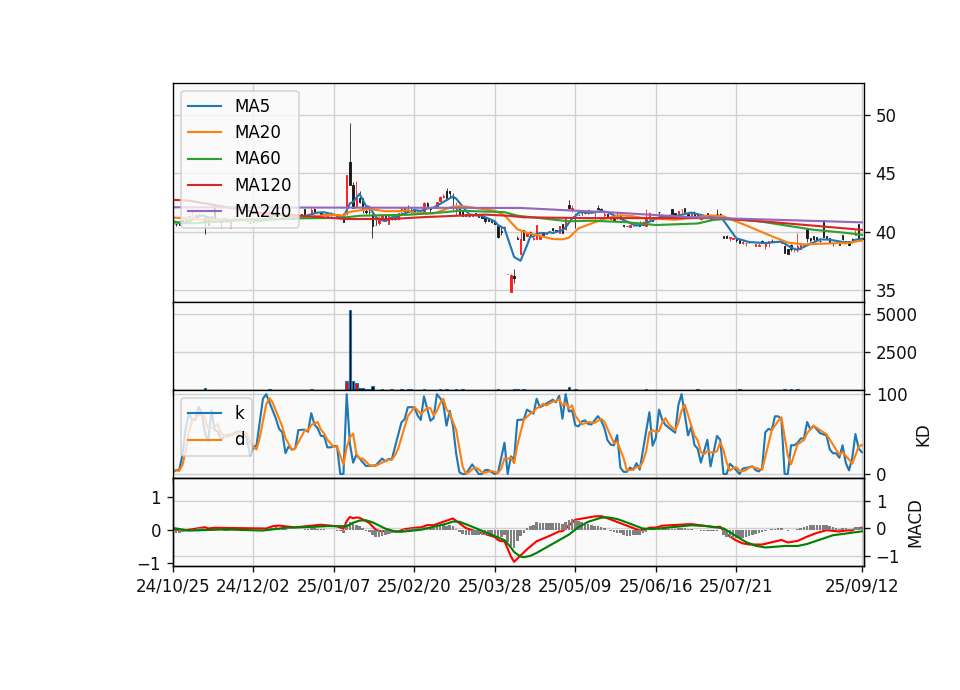Click the volume axis value 5000
This screenshot has width=960, height=690.
coord(896,315)
